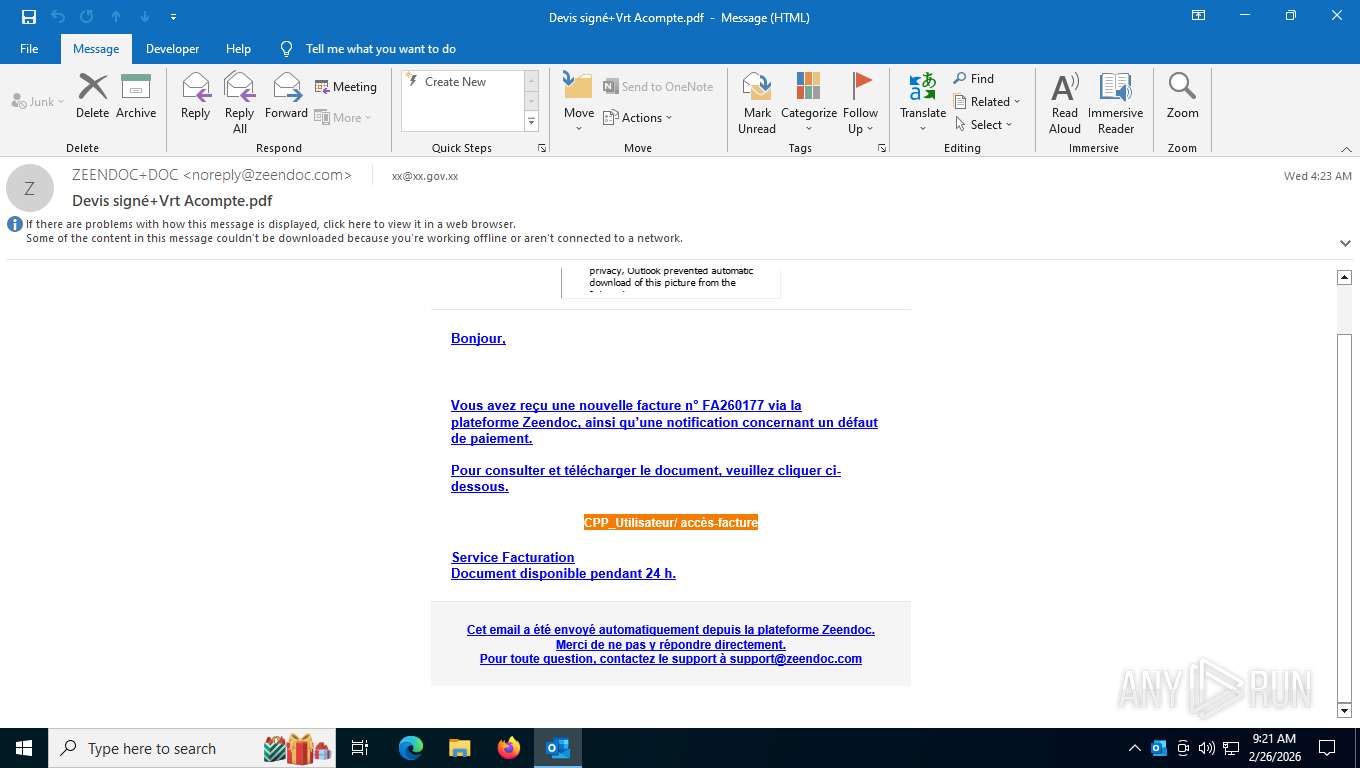1360x768 pixels.
Task: Click the taskbar search box
Action: click(x=192, y=748)
